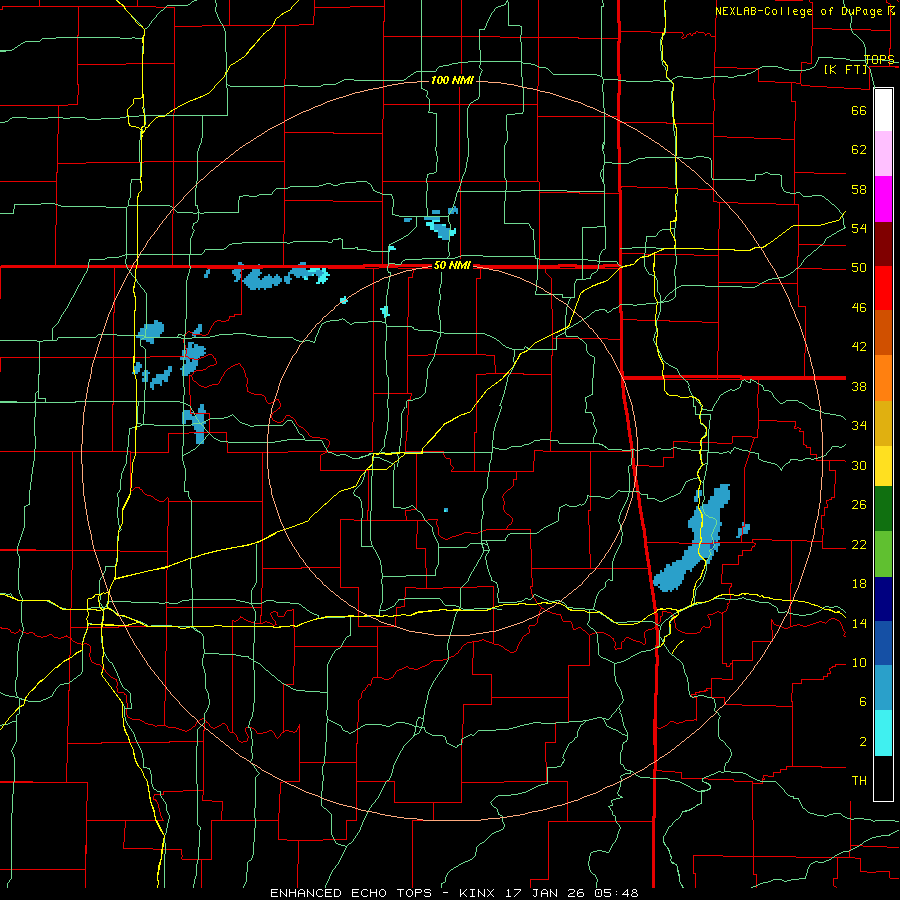Image resolution: width=900 pixels, height=900 pixels.
Task: Click the '58' legend scale value
Action: 859,189
